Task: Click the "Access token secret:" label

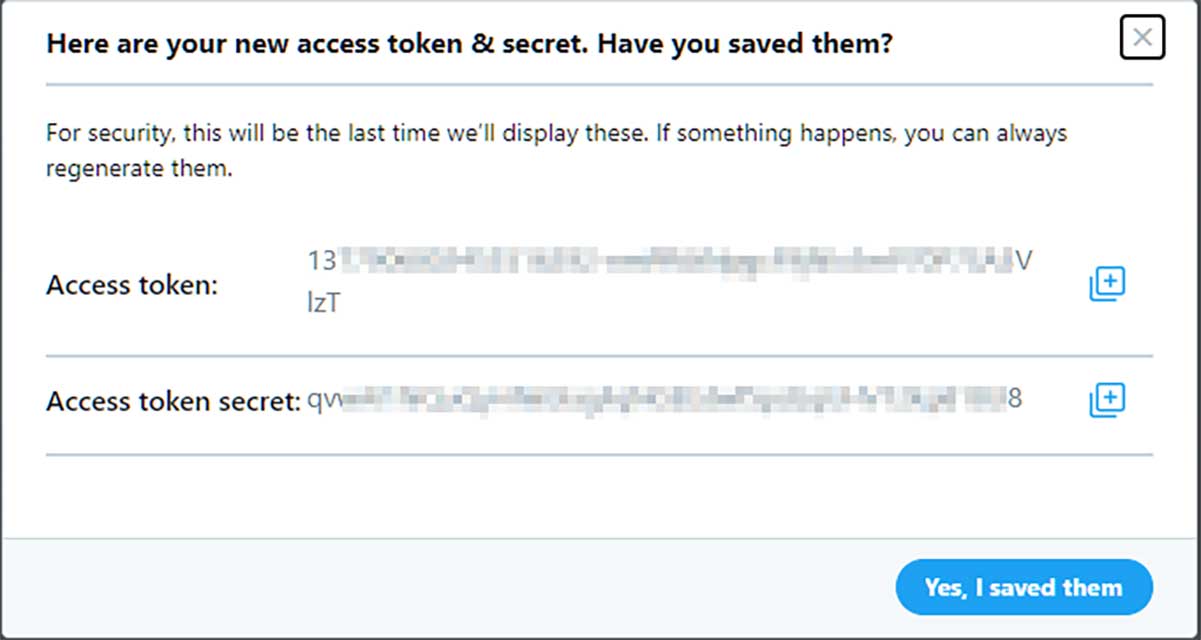Action: 173,402
